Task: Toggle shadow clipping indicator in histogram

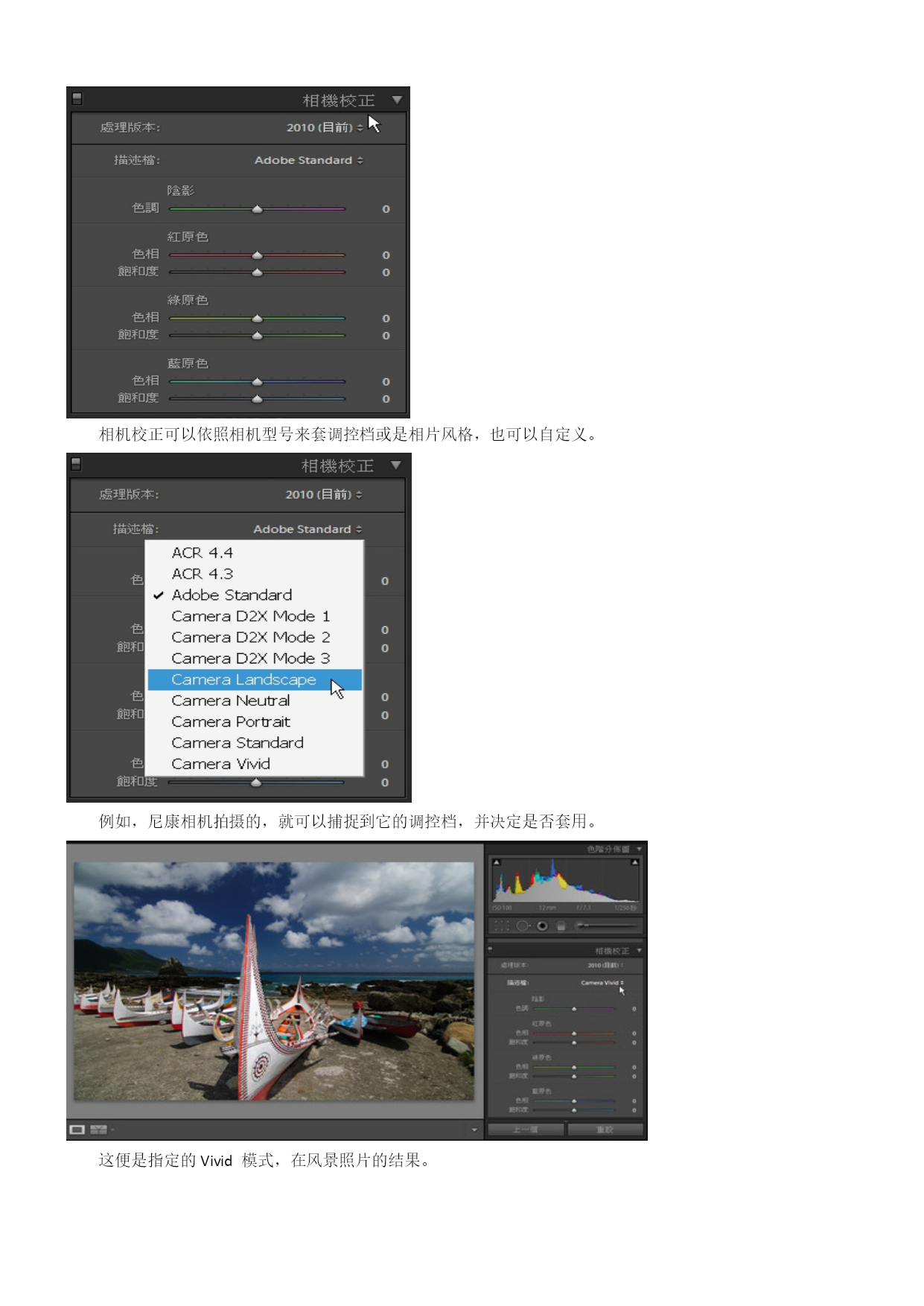Action: [x=497, y=862]
